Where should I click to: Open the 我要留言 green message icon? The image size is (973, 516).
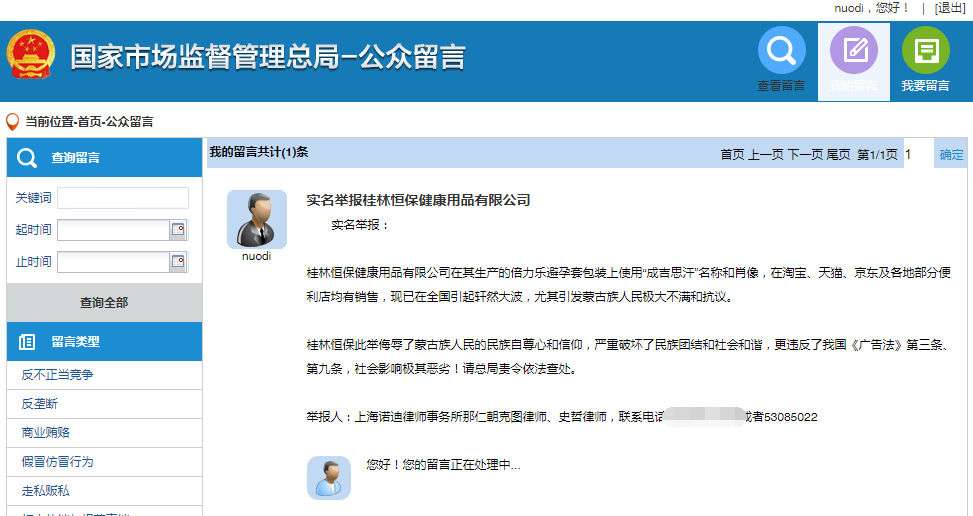click(x=925, y=50)
